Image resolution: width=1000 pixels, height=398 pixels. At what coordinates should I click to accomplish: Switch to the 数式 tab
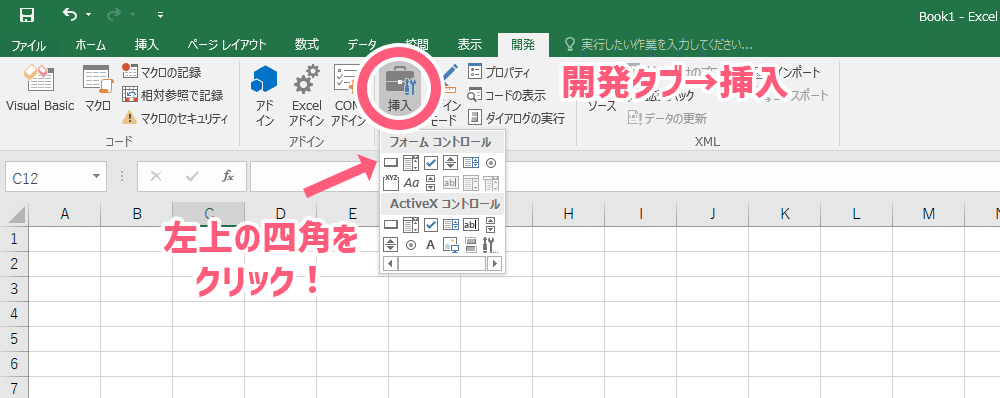coord(307,45)
